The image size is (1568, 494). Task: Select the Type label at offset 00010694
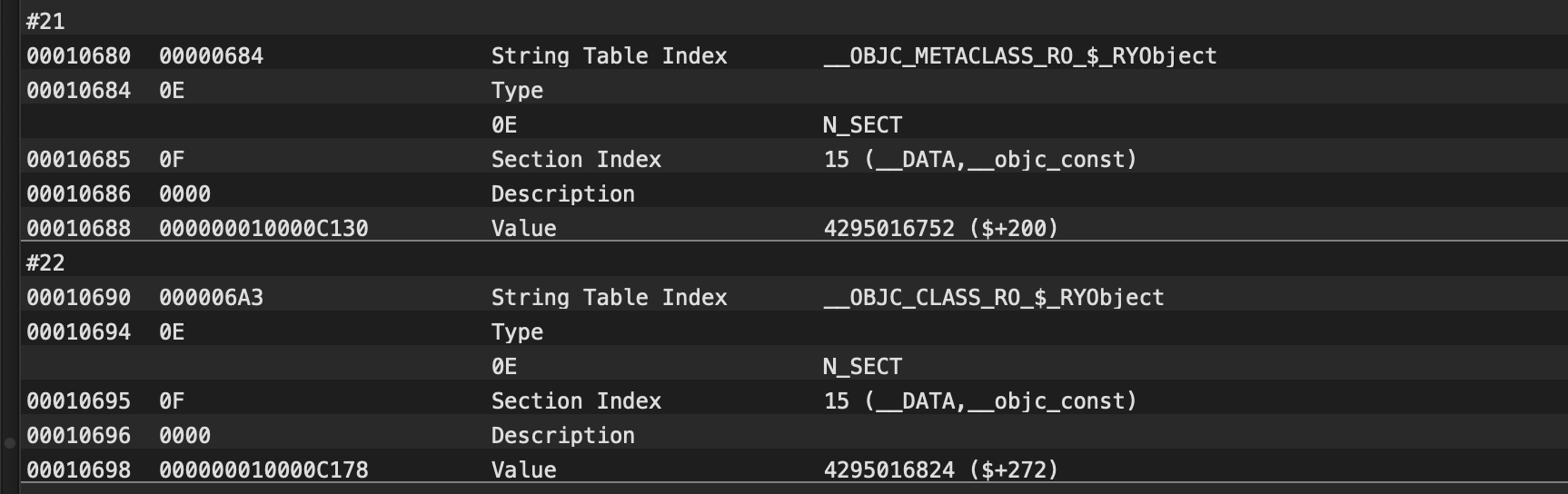(517, 332)
